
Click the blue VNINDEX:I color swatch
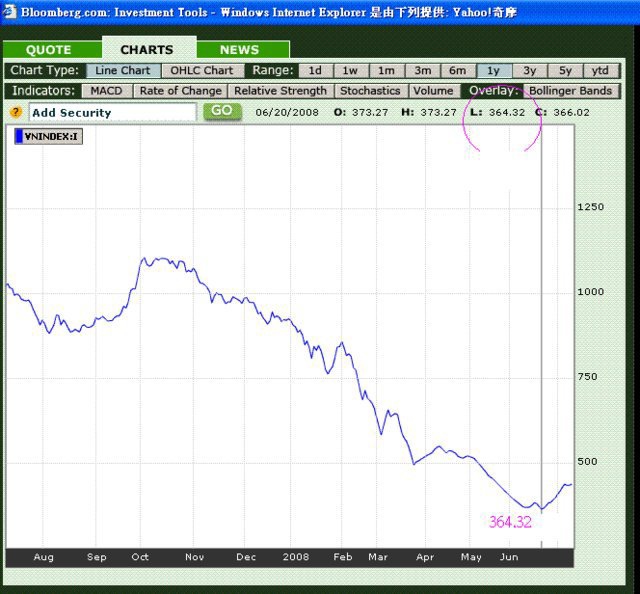pyautogui.click(x=19, y=136)
